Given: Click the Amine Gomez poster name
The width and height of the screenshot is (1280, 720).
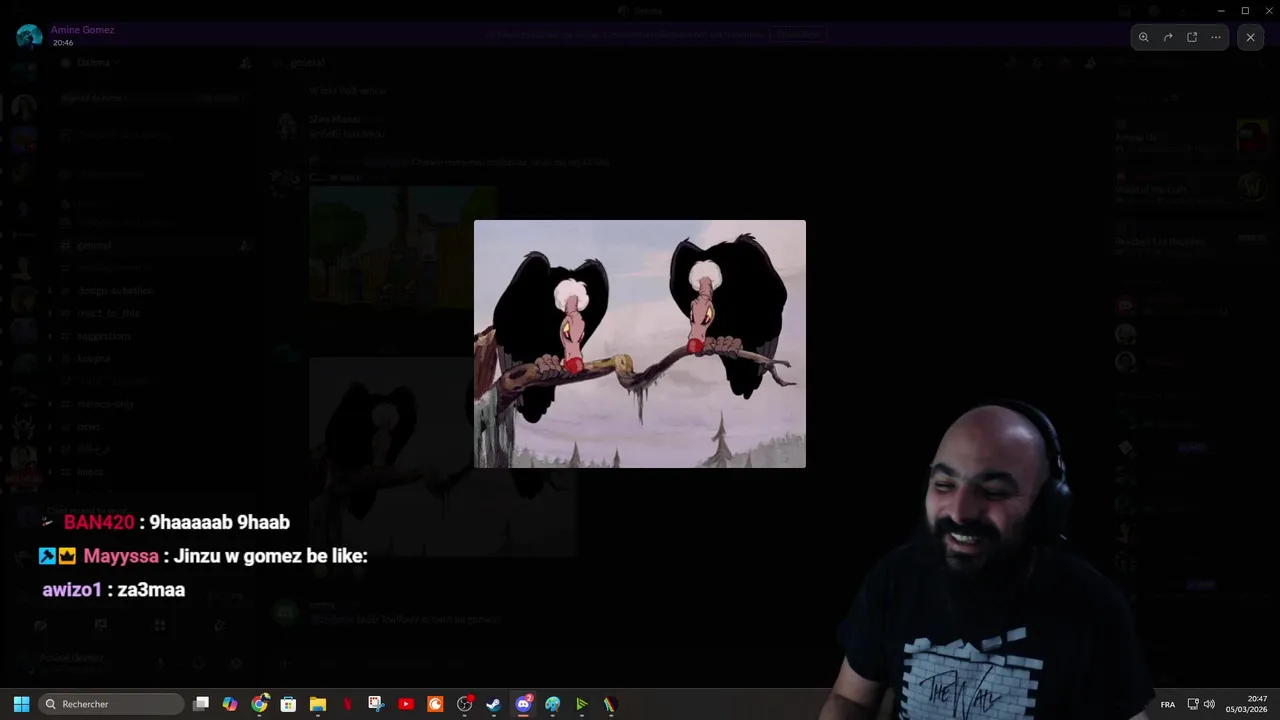Looking at the screenshot, I should [x=83, y=30].
